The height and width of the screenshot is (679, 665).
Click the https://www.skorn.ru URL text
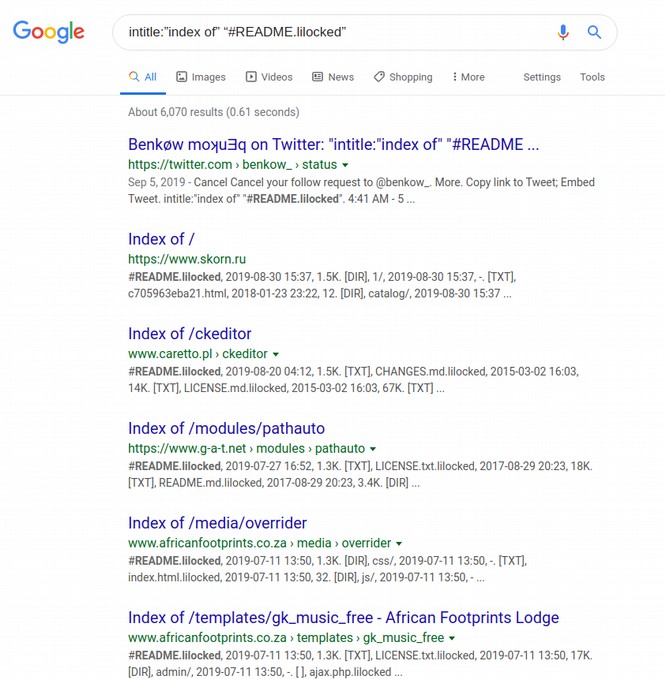click(x=187, y=259)
